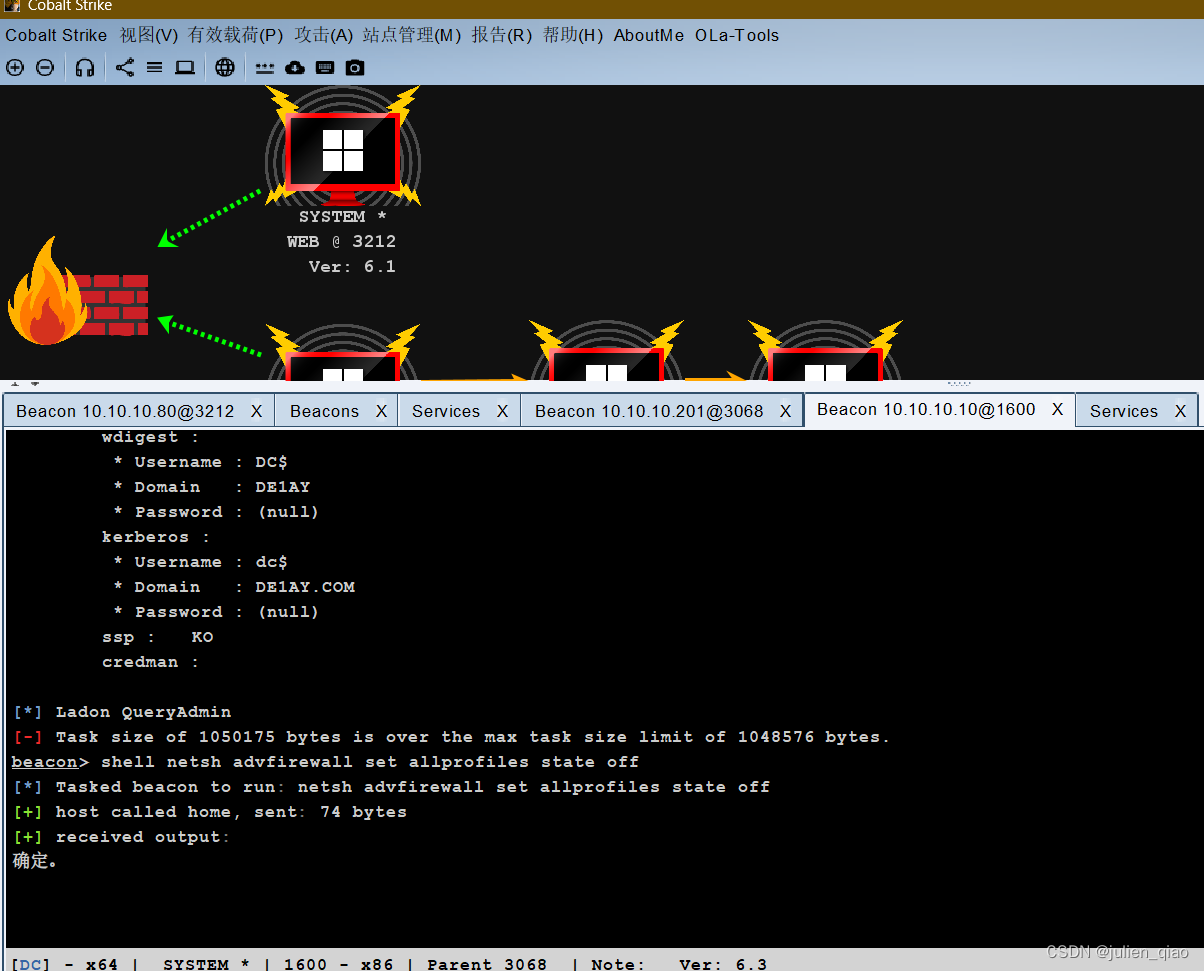The height and width of the screenshot is (971, 1204).
Task: Click 'SYSTEM *' in the status bar
Action: pos(206,964)
